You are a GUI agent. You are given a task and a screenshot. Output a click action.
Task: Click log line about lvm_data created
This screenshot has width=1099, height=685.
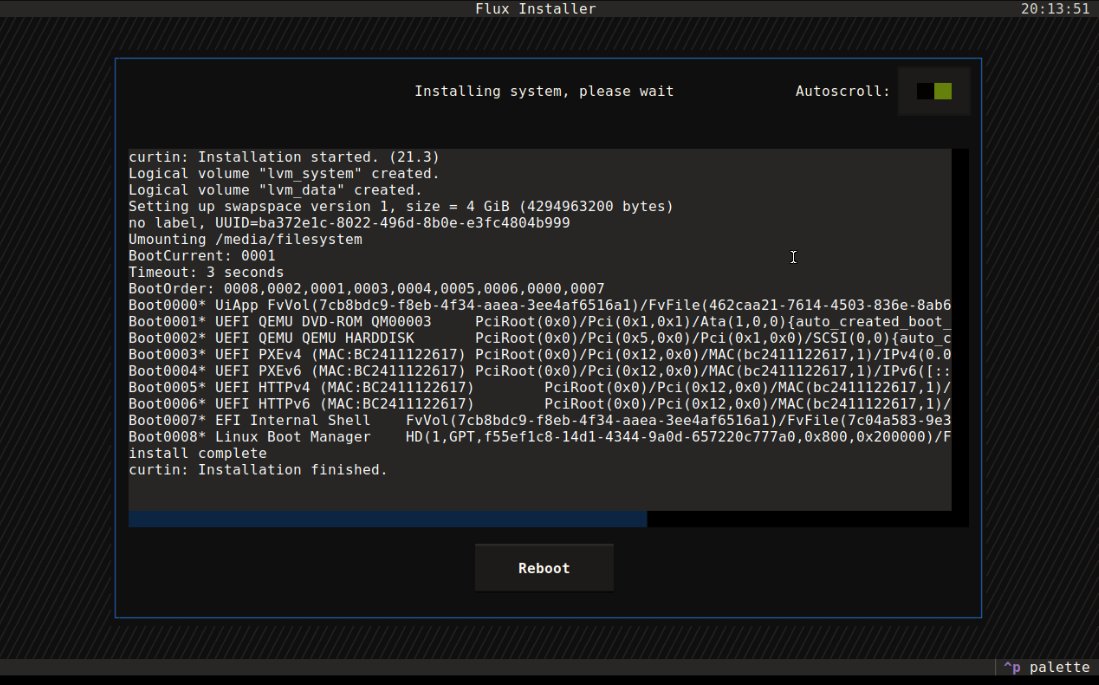[275, 190]
